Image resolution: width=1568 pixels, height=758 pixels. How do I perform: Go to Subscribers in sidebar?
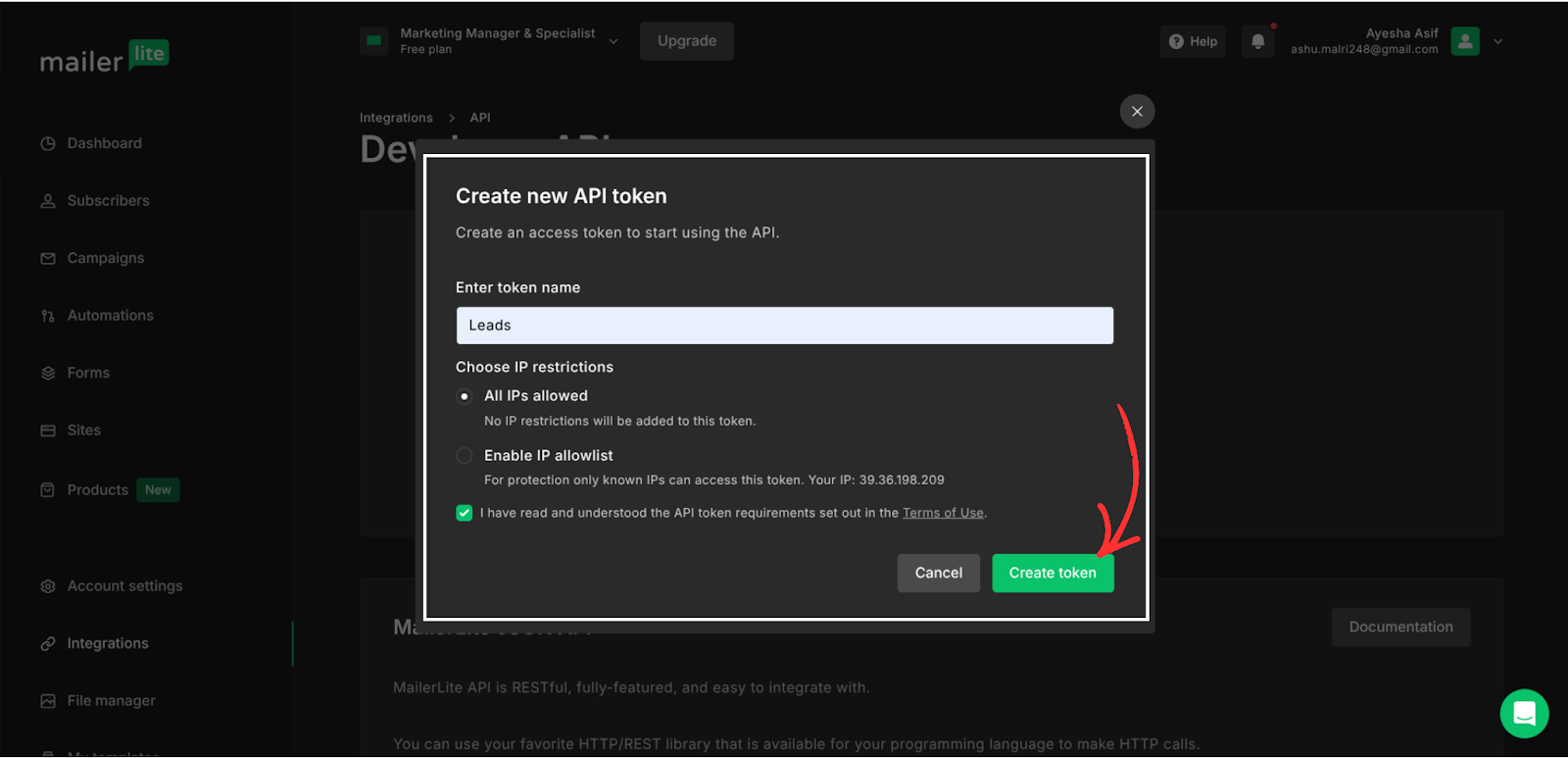[x=108, y=201]
